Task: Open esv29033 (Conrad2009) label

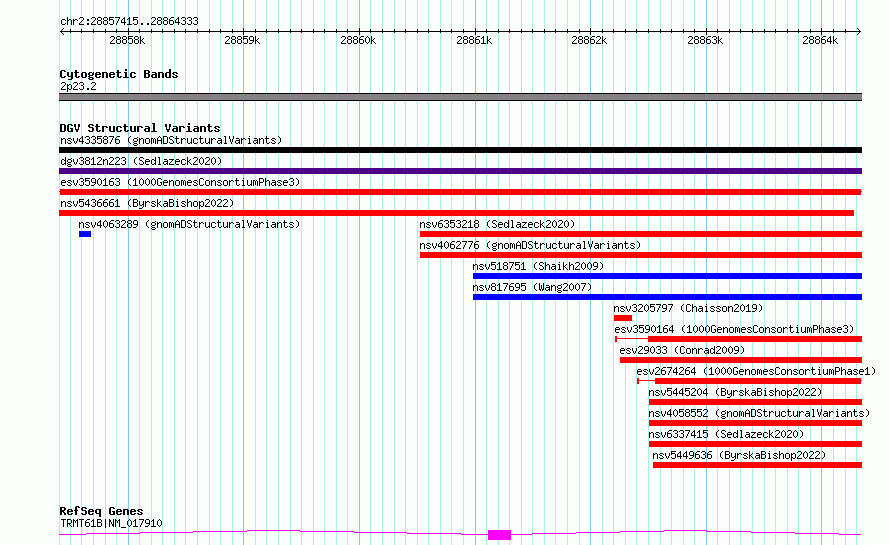Action: pyautogui.click(x=682, y=350)
